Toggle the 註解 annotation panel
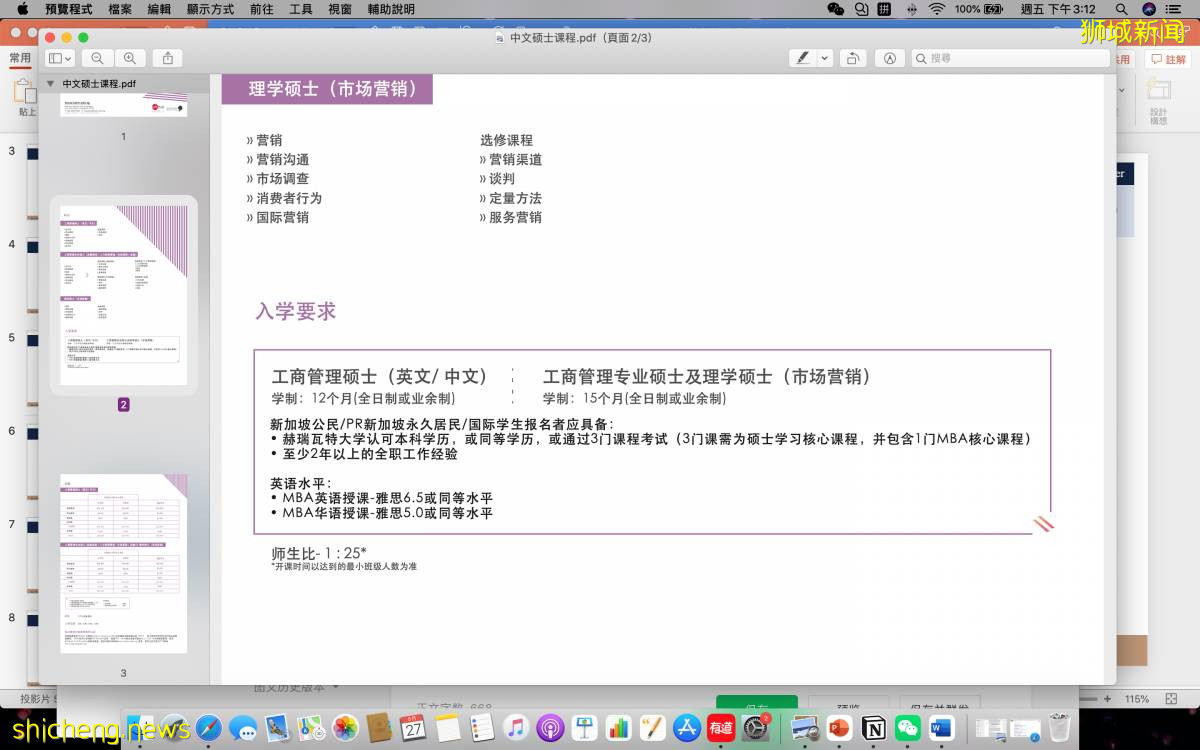Image resolution: width=1200 pixels, height=750 pixels. 1168,58
